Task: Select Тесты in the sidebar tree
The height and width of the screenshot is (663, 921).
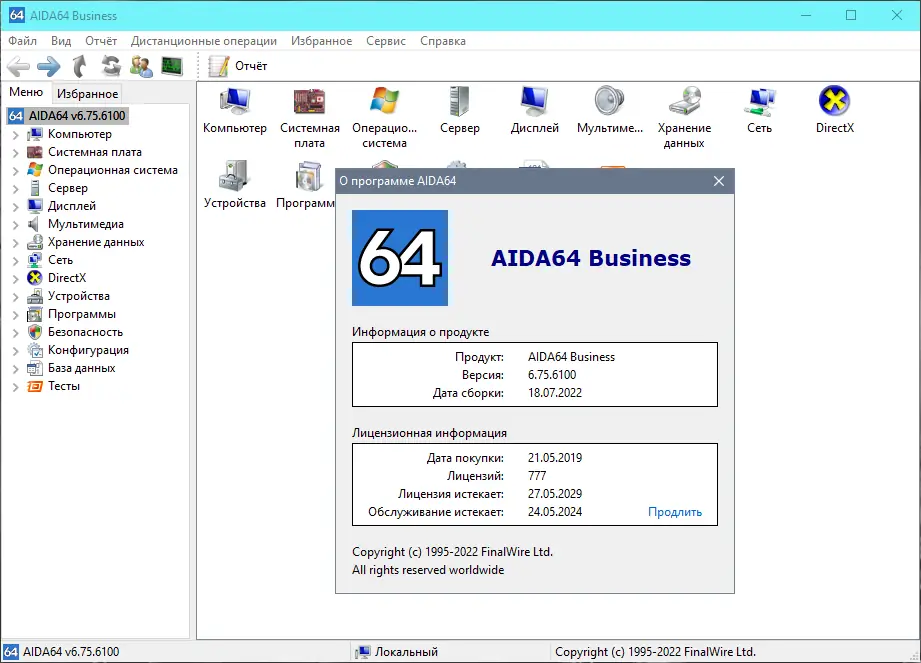Action: [x=63, y=386]
